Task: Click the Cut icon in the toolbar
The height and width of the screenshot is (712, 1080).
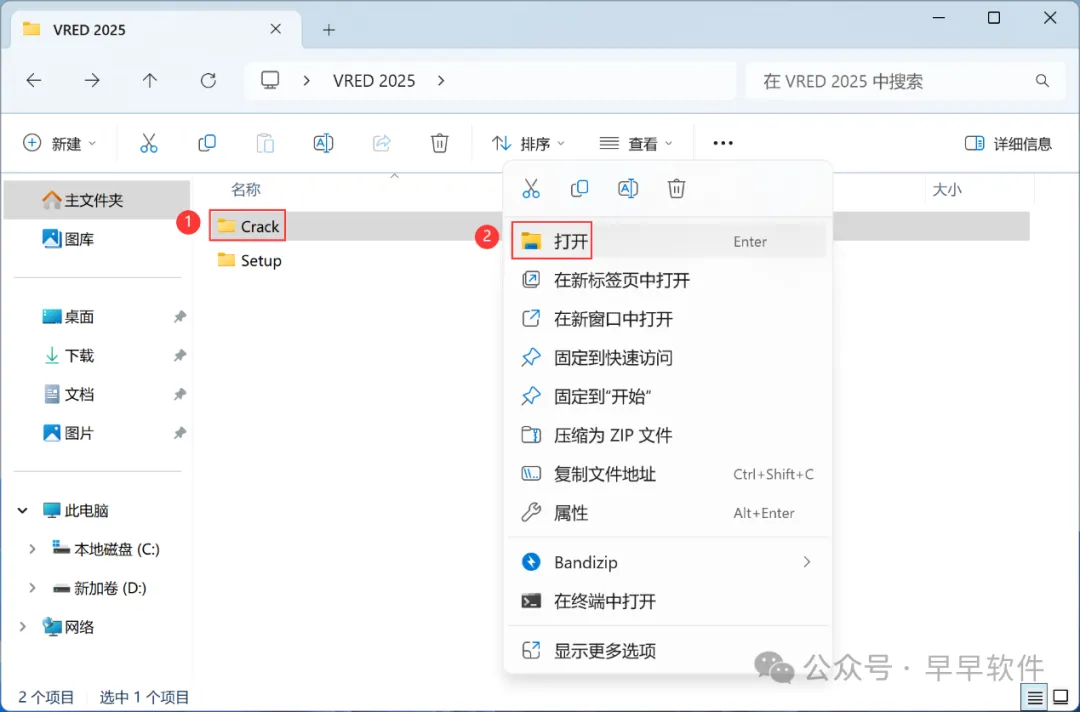Action: [x=149, y=143]
